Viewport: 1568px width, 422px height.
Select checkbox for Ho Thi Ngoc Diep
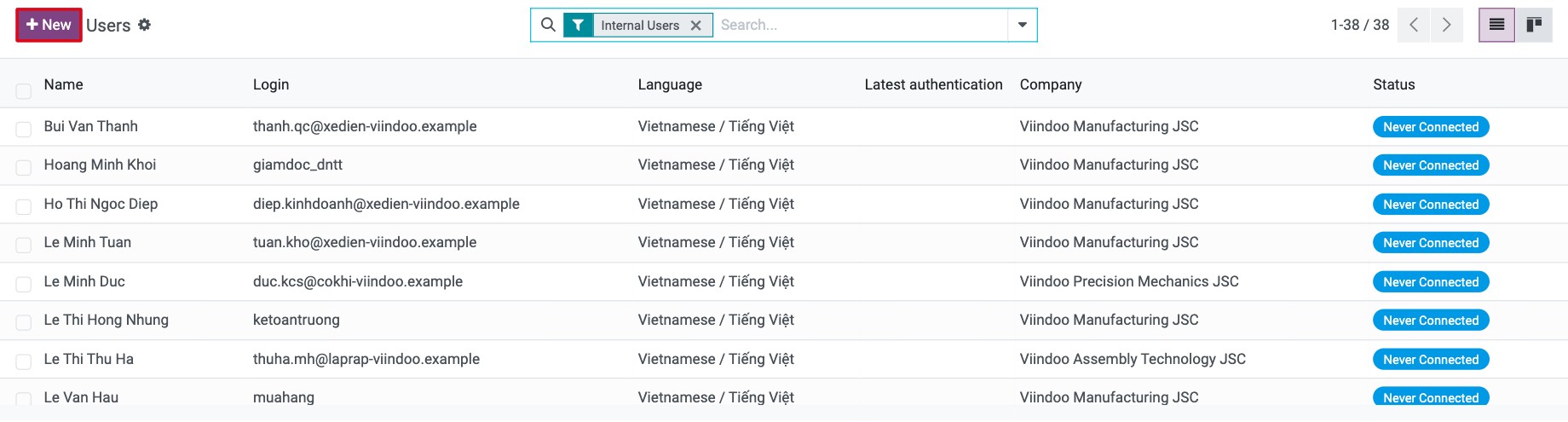pyautogui.click(x=24, y=206)
